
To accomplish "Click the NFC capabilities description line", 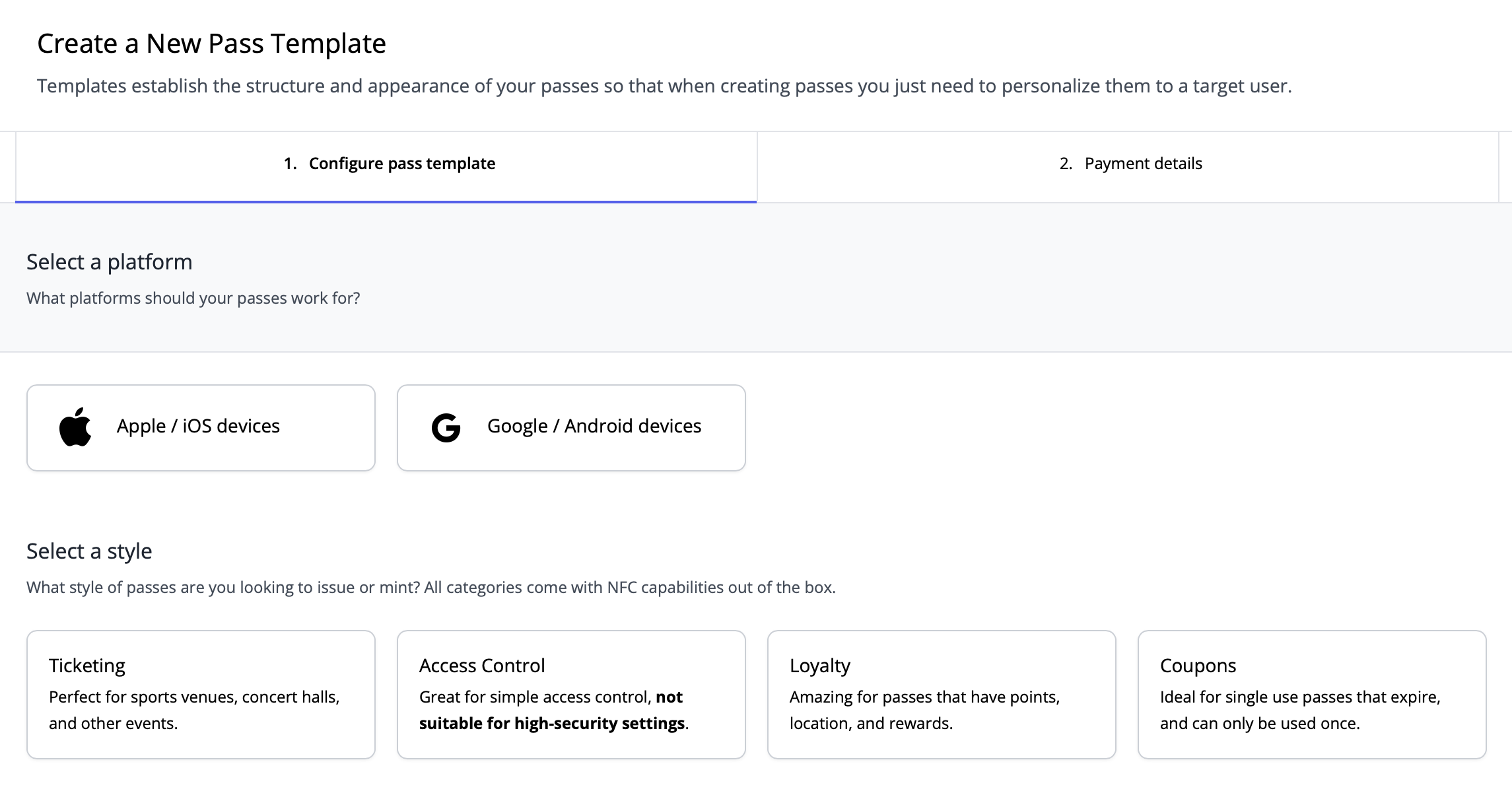I will coord(430,588).
